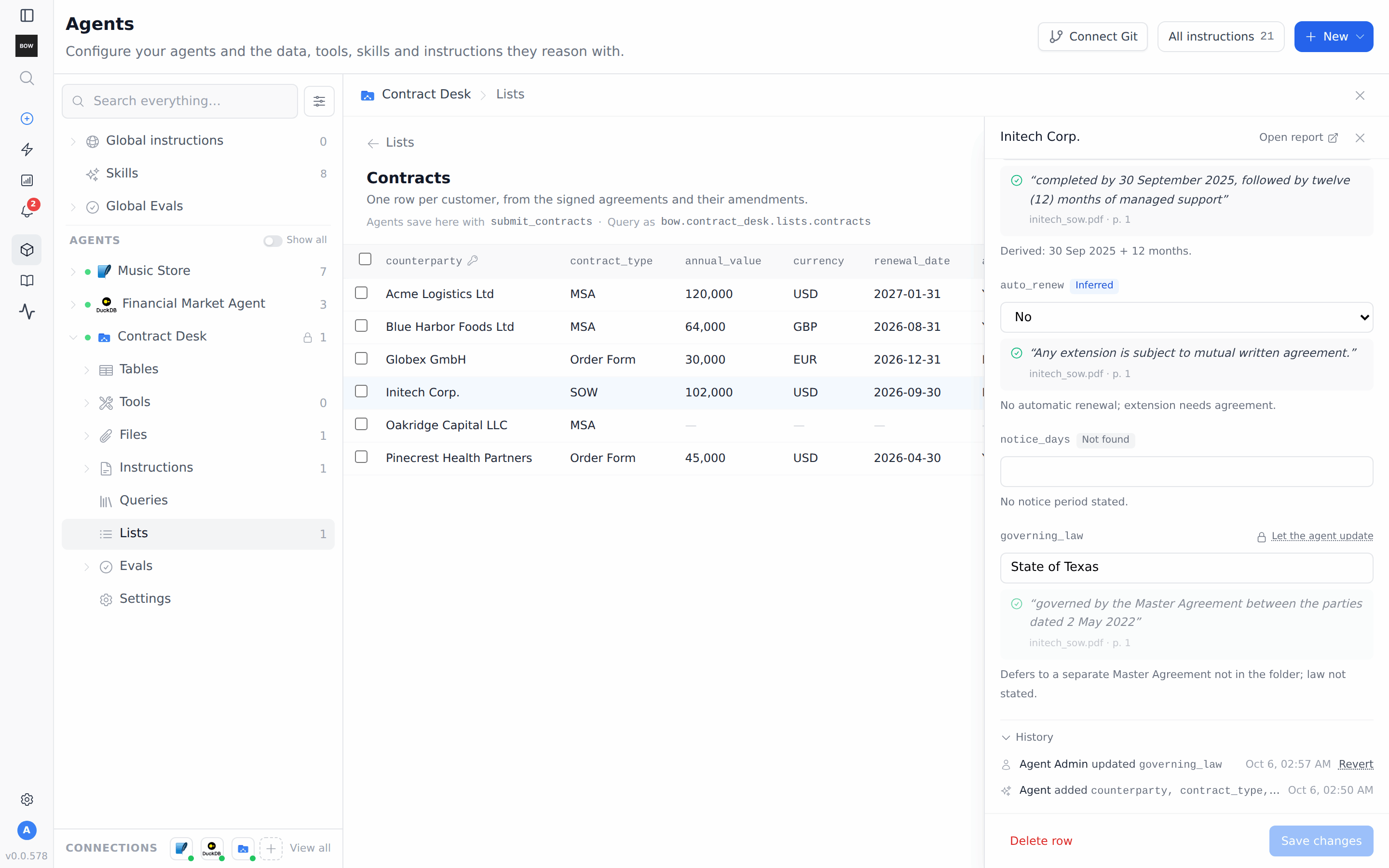1389x868 pixels.
Task: Check the select-all header checkbox
Action: (365, 259)
